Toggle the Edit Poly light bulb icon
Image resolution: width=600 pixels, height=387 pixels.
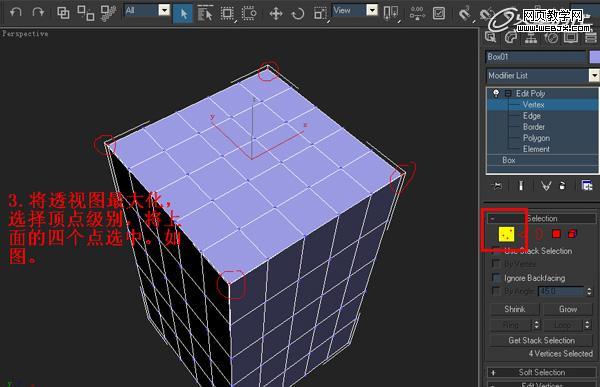point(496,93)
